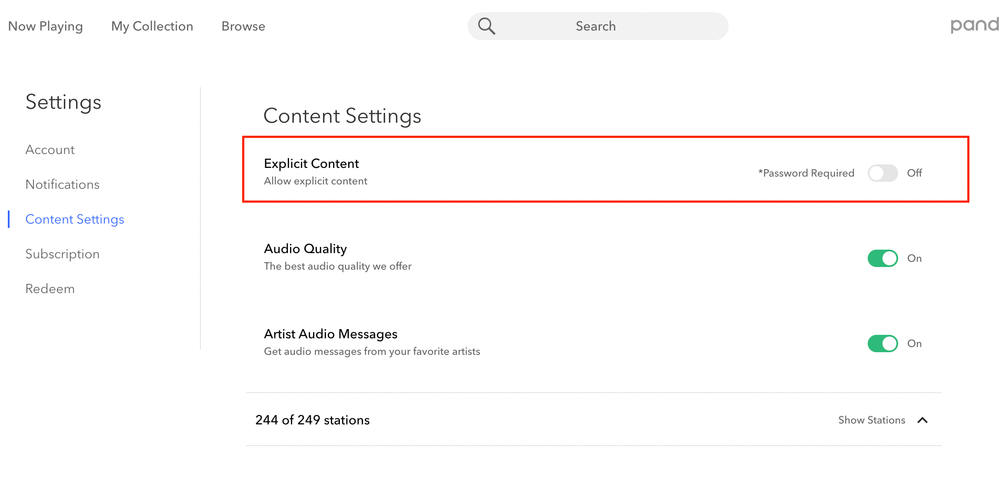Select Content Settings in the sidebar
This screenshot has width=999, height=501.
(x=75, y=219)
